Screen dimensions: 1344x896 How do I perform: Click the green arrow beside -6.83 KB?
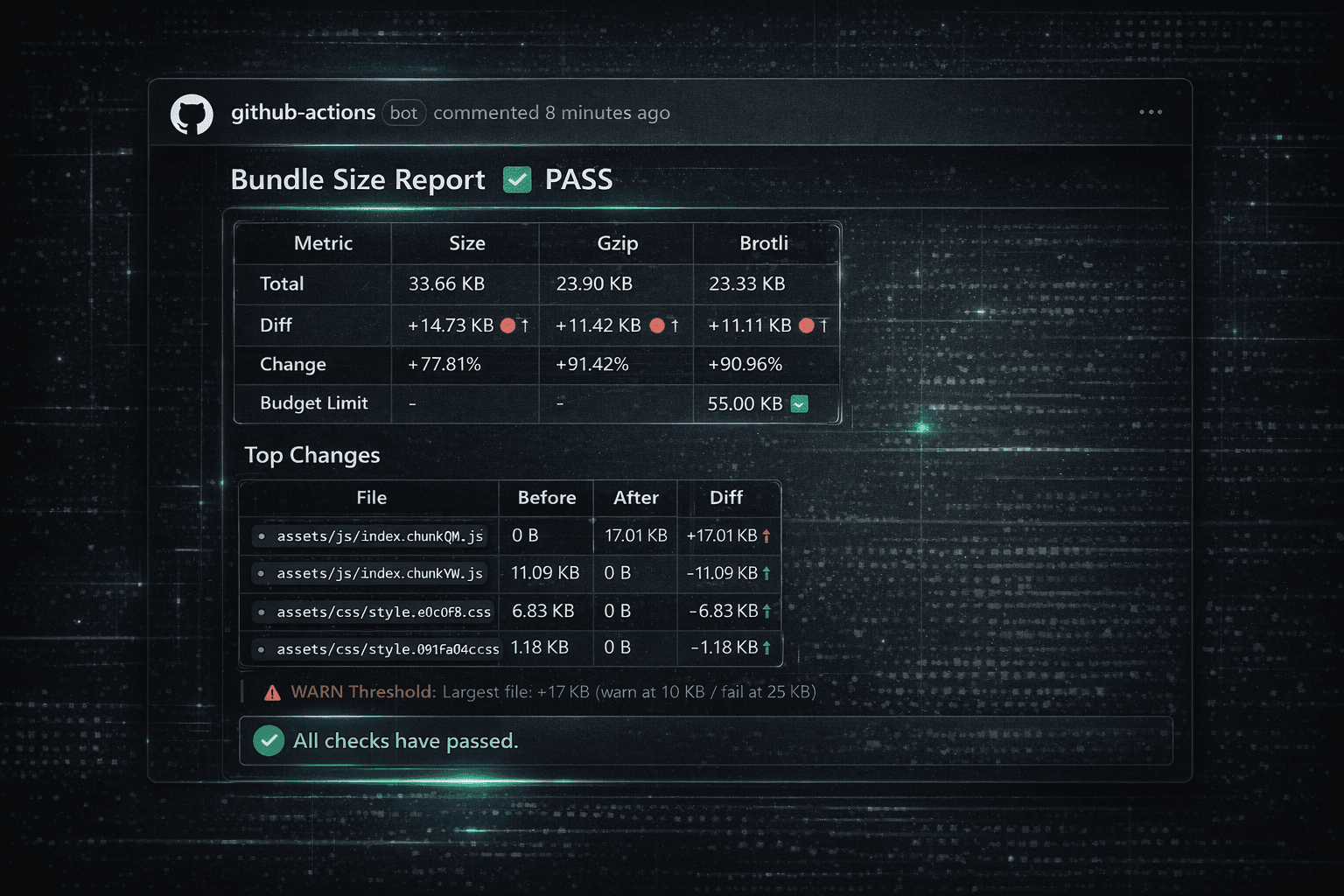click(766, 611)
